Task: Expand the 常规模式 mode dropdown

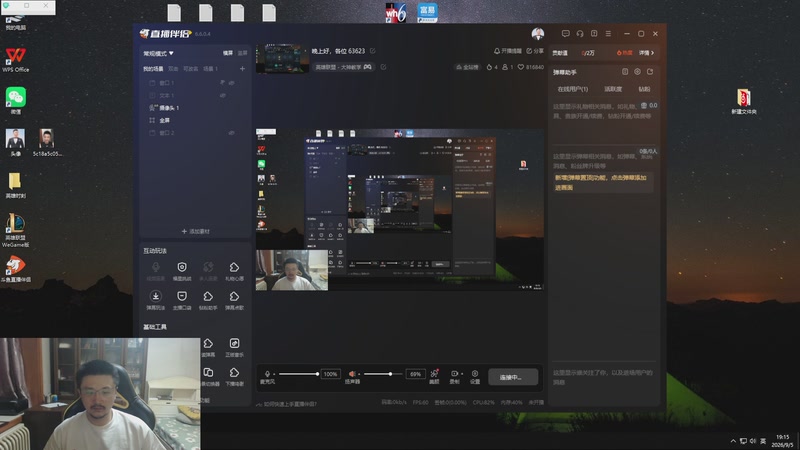Action: point(158,53)
